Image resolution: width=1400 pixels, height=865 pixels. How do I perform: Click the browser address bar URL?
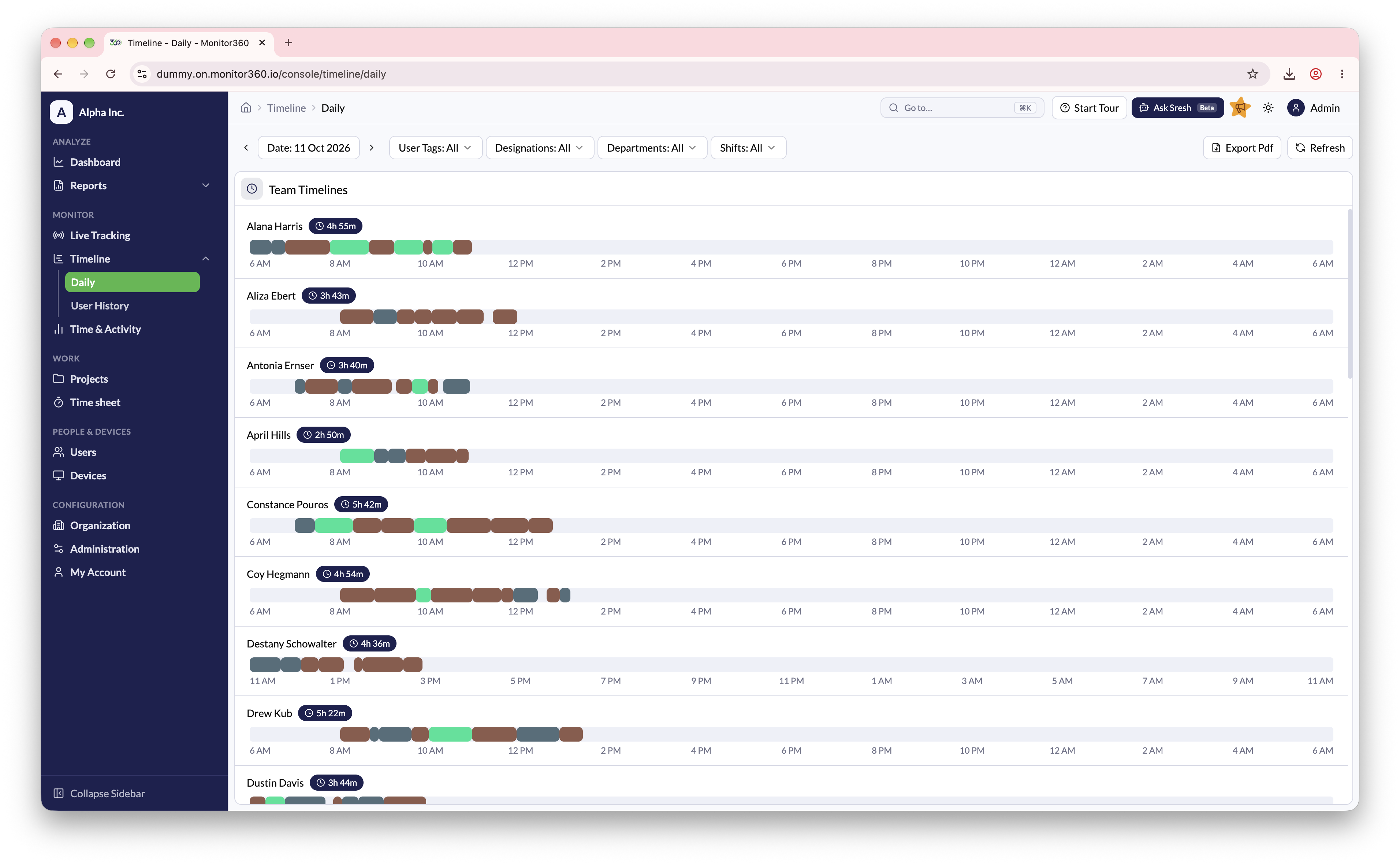[x=271, y=74]
